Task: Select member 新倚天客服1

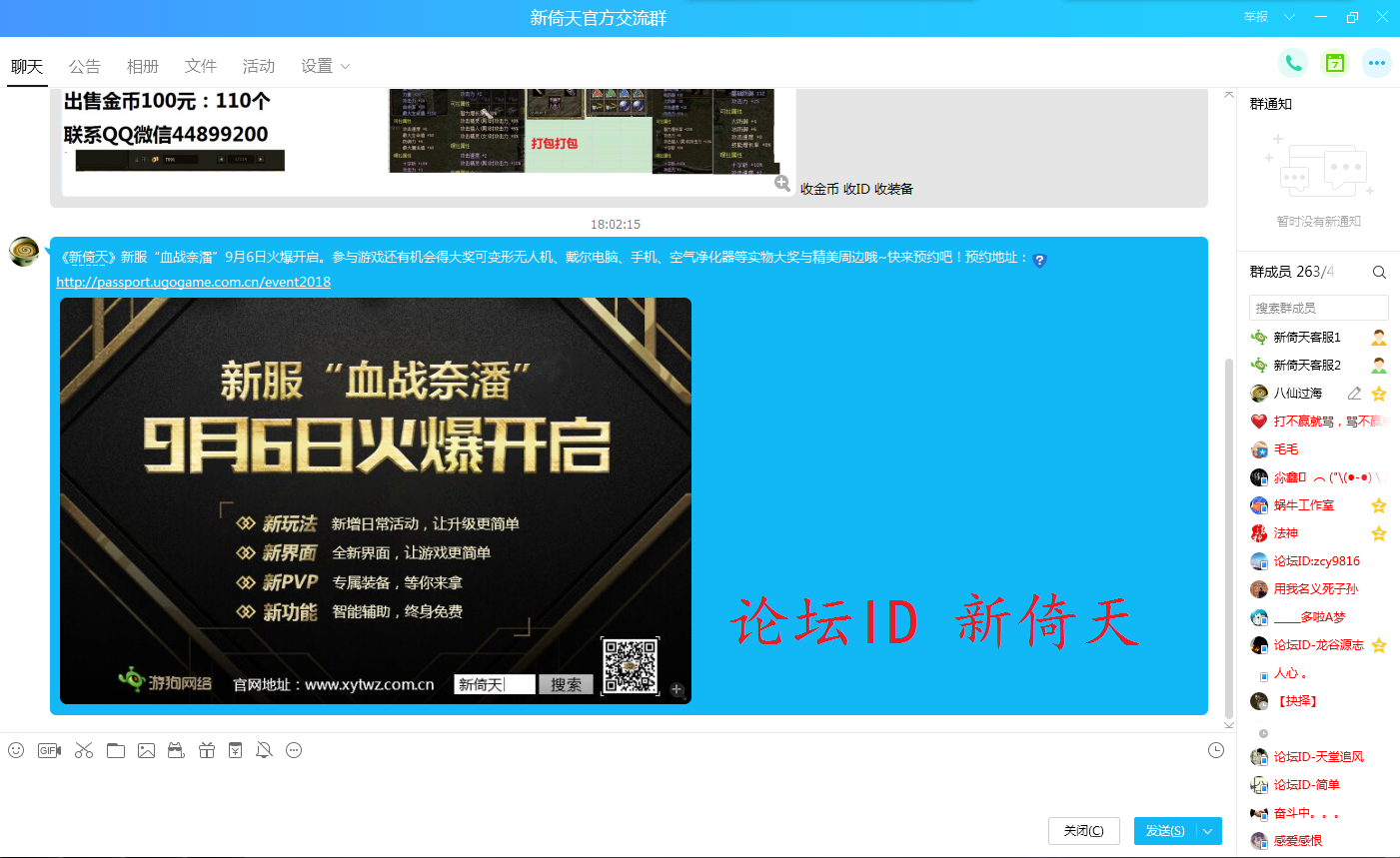Action: pos(1318,338)
